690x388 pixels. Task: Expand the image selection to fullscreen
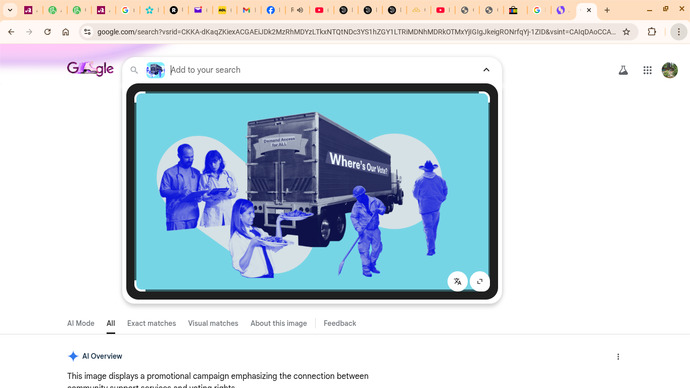pos(480,281)
